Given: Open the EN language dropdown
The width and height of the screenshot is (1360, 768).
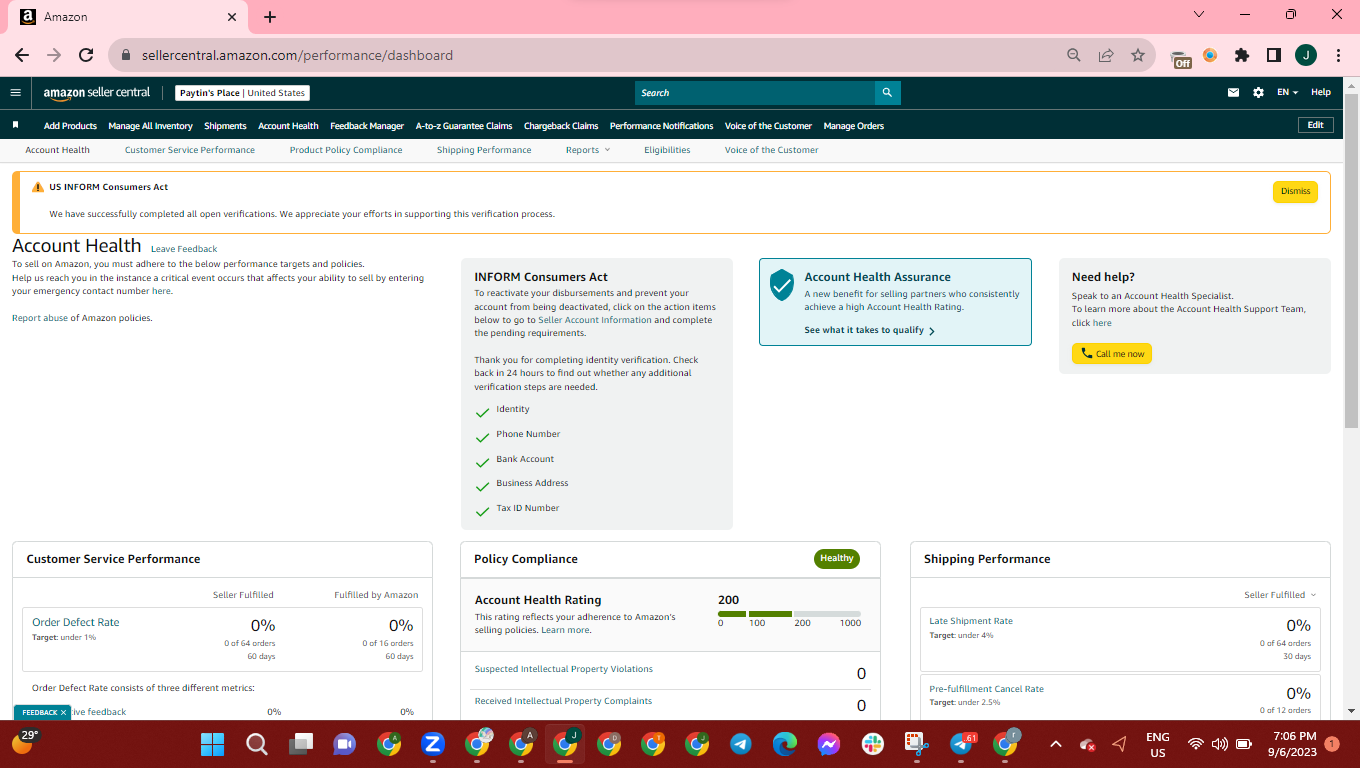Looking at the screenshot, I should pyautogui.click(x=1287, y=92).
